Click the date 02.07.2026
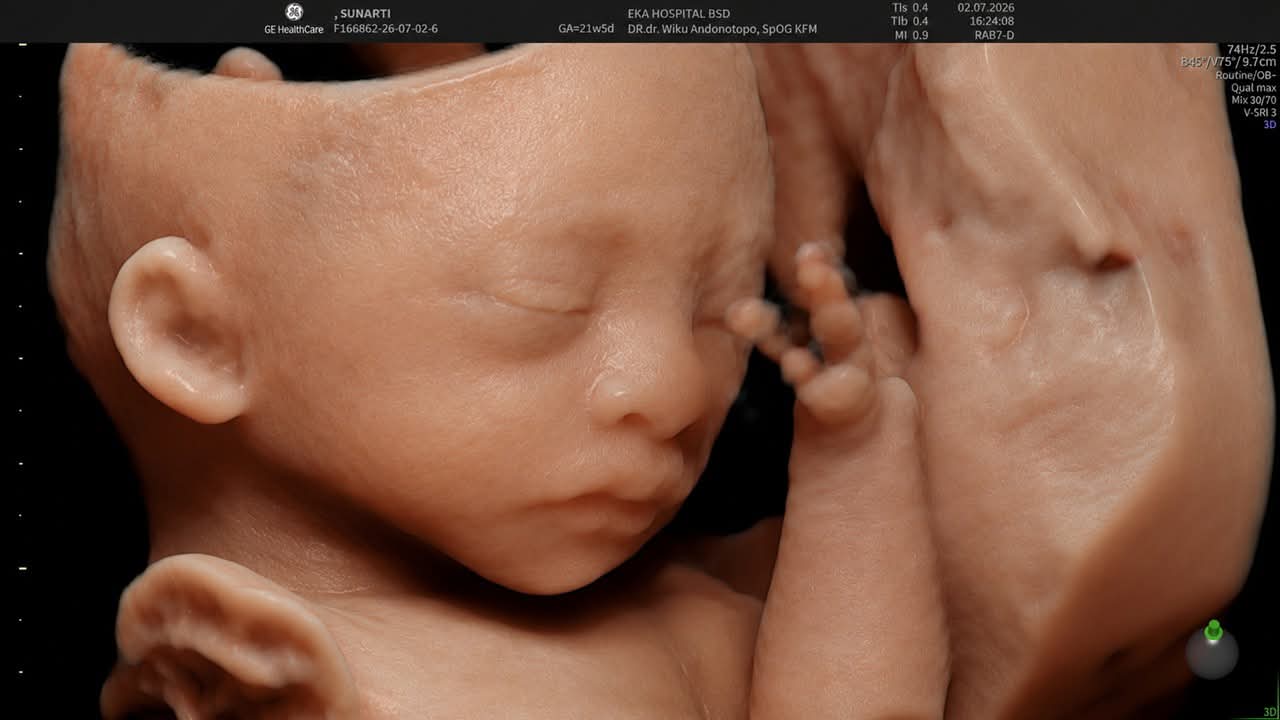The width and height of the screenshot is (1280, 720). [986, 7]
